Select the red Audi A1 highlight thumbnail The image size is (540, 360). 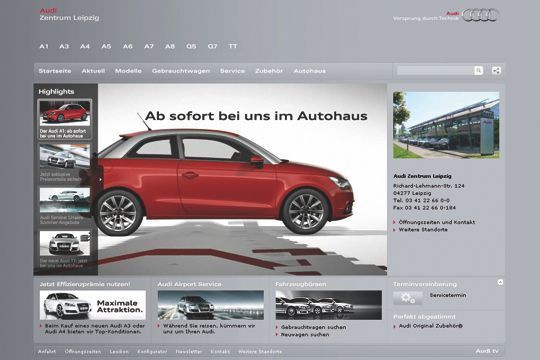click(x=65, y=113)
